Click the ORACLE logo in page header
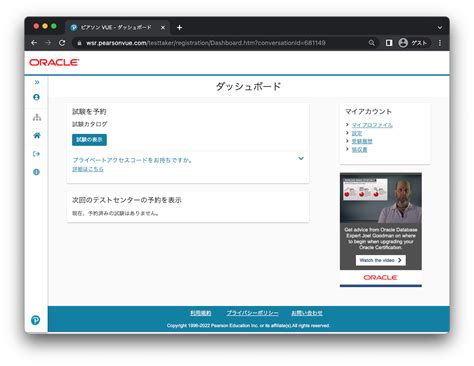The height and width of the screenshot is (366, 474). [x=54, y=62]
